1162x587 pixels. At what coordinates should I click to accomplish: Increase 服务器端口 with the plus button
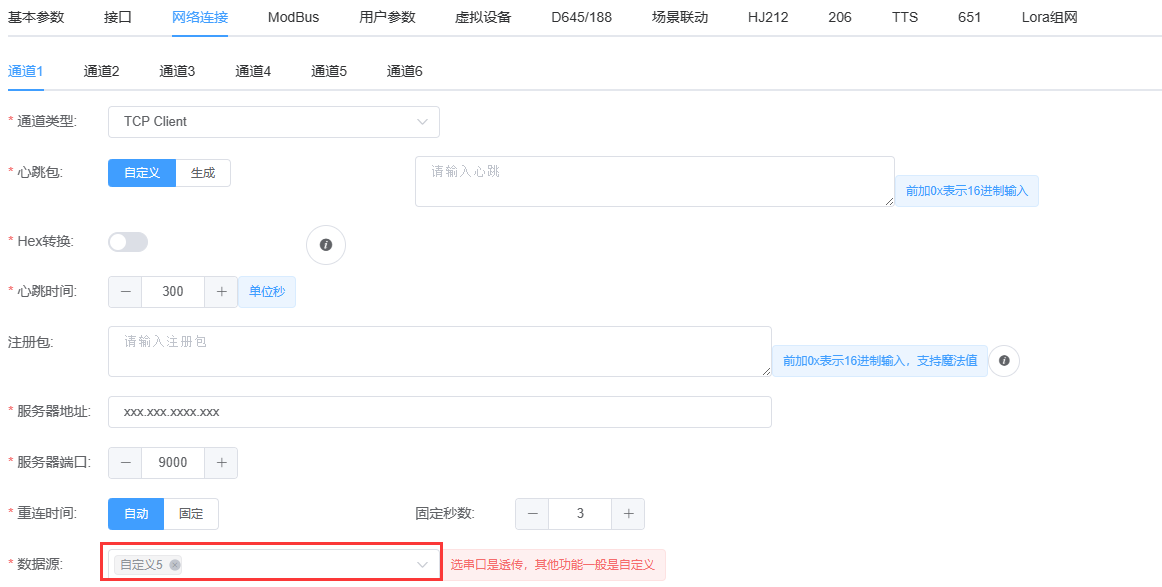221,462
